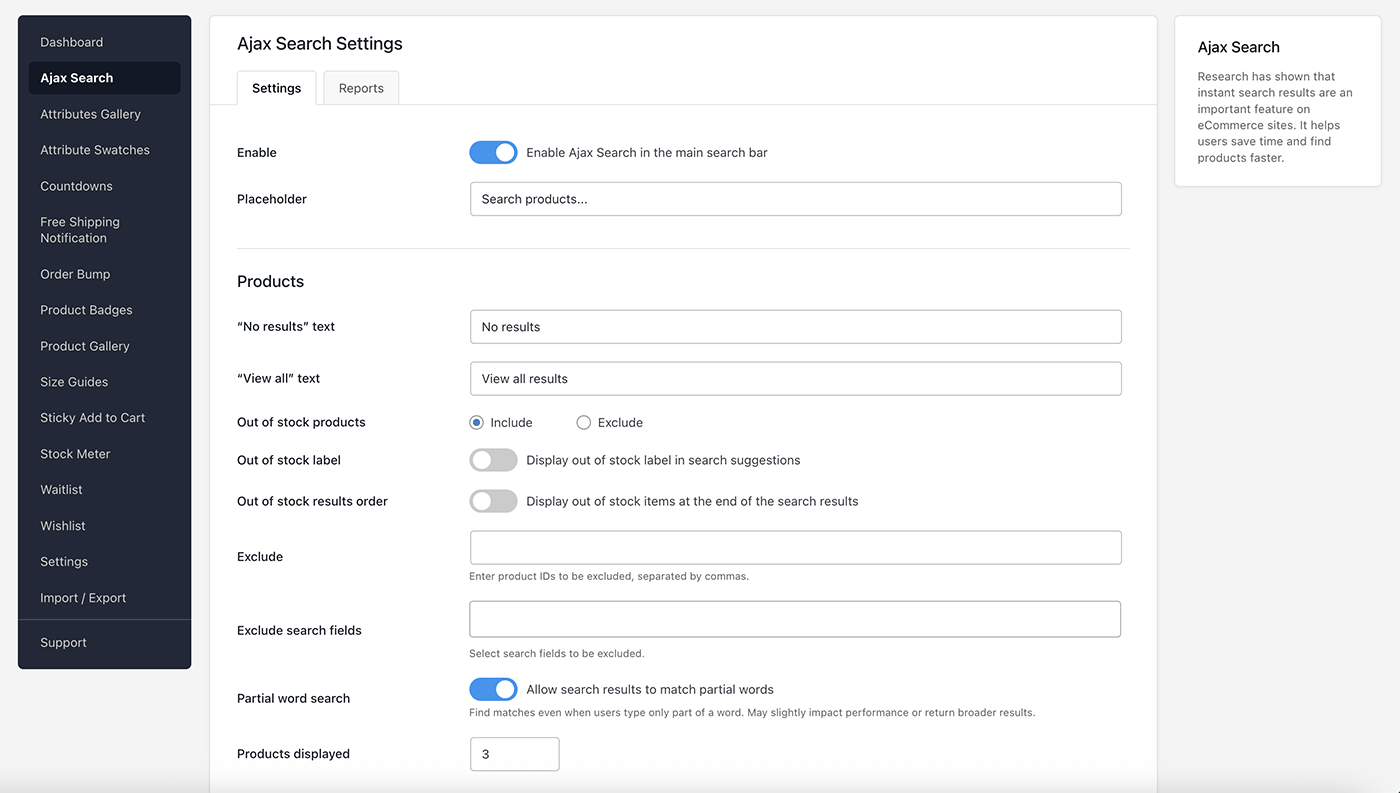Disable the Enable Ajax Search toggle
This screenshot has height=793, width=1400.
(x=493, y=152)
